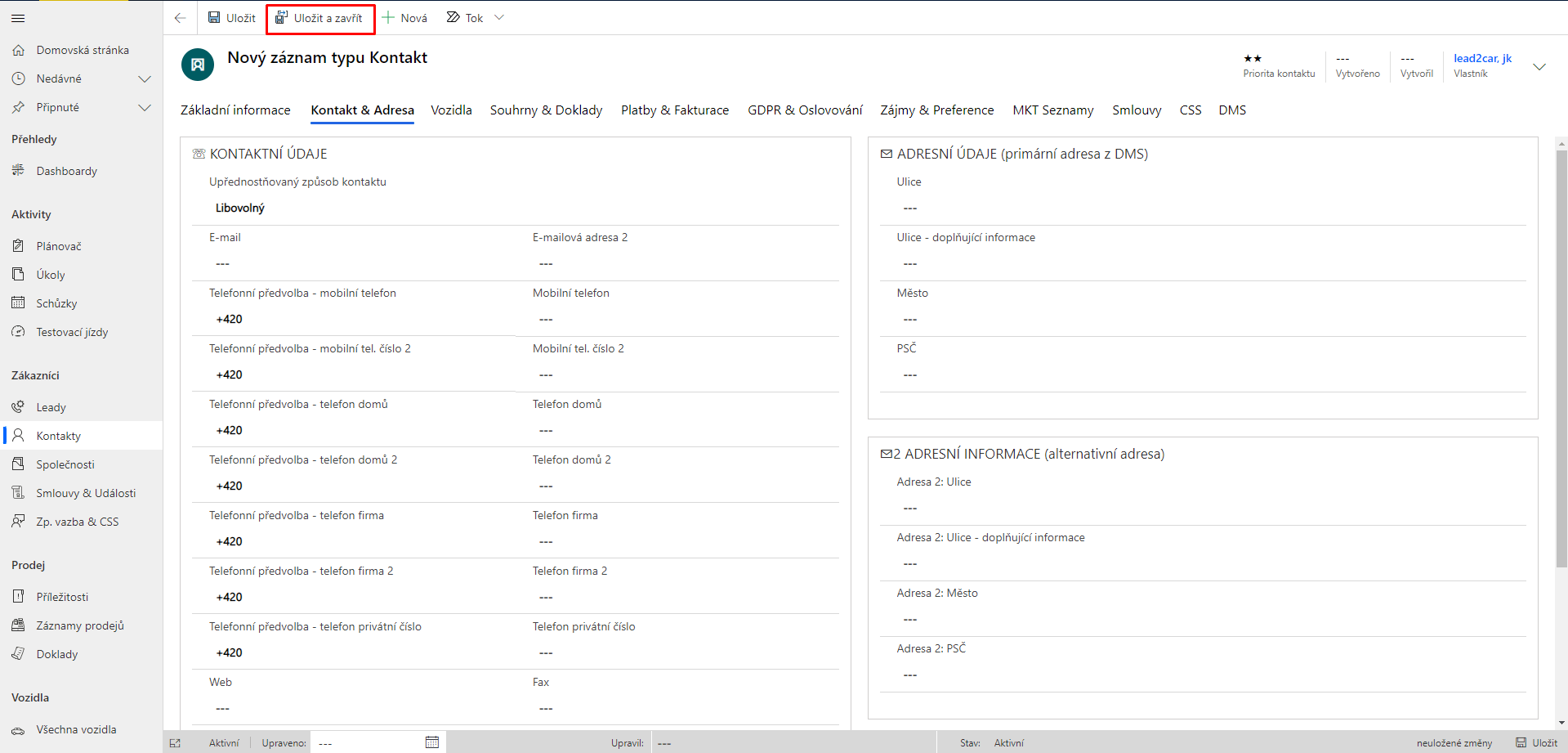The width and height of the screenshot is (1568, 753).
Task: Click the Uložit a zavřít button
Action: tap(319, 18)
